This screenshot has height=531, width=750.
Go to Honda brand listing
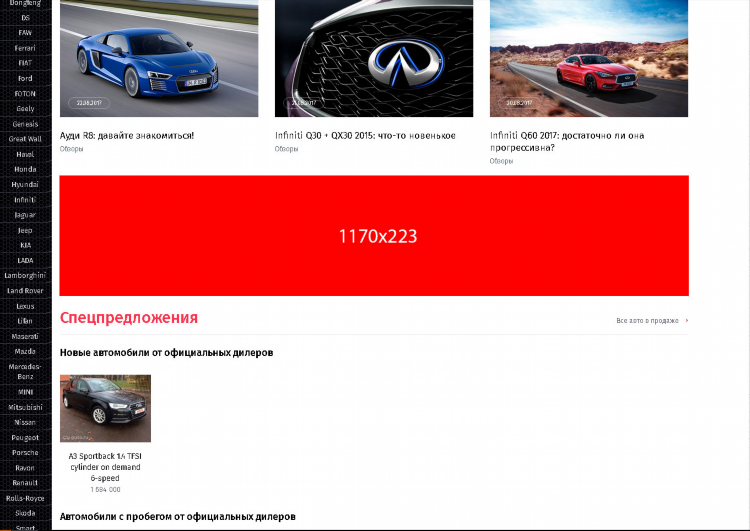[x=25, y=169]
